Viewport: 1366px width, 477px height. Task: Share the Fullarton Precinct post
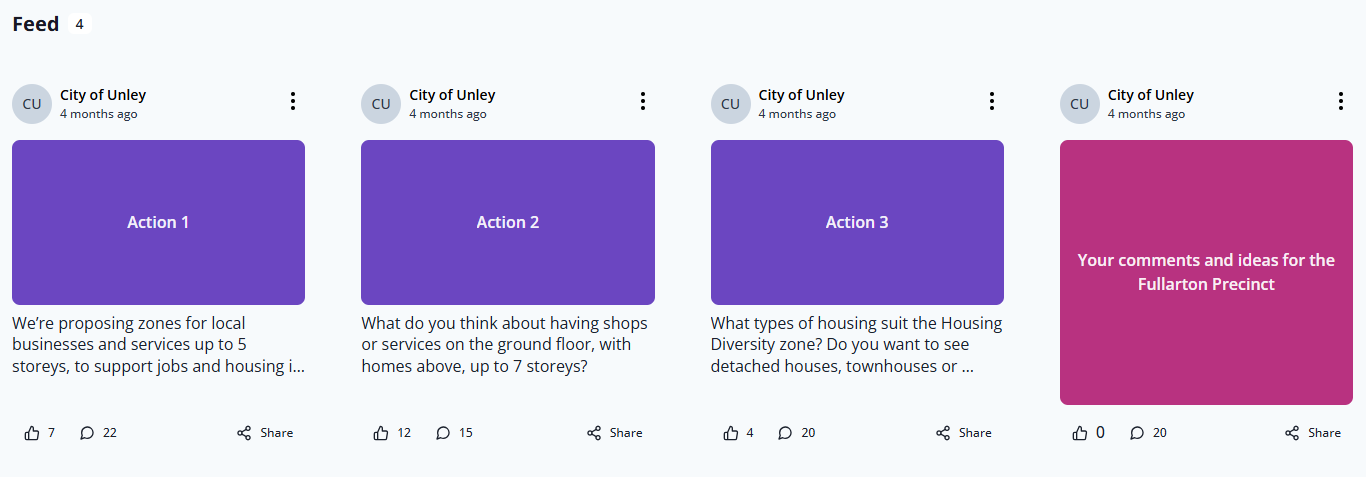click(1313, 433)
